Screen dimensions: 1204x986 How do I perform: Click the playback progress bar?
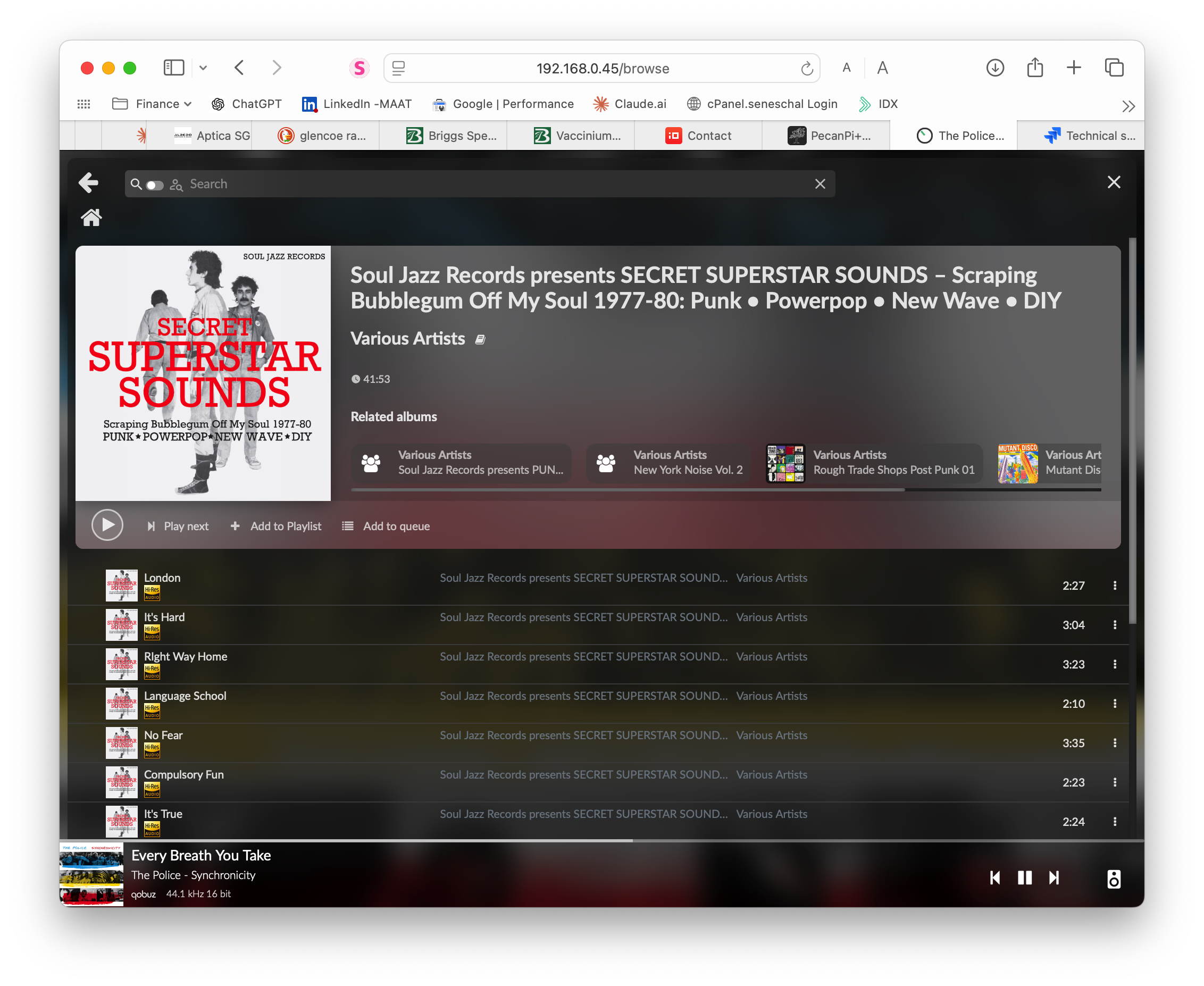pos(602,841)
